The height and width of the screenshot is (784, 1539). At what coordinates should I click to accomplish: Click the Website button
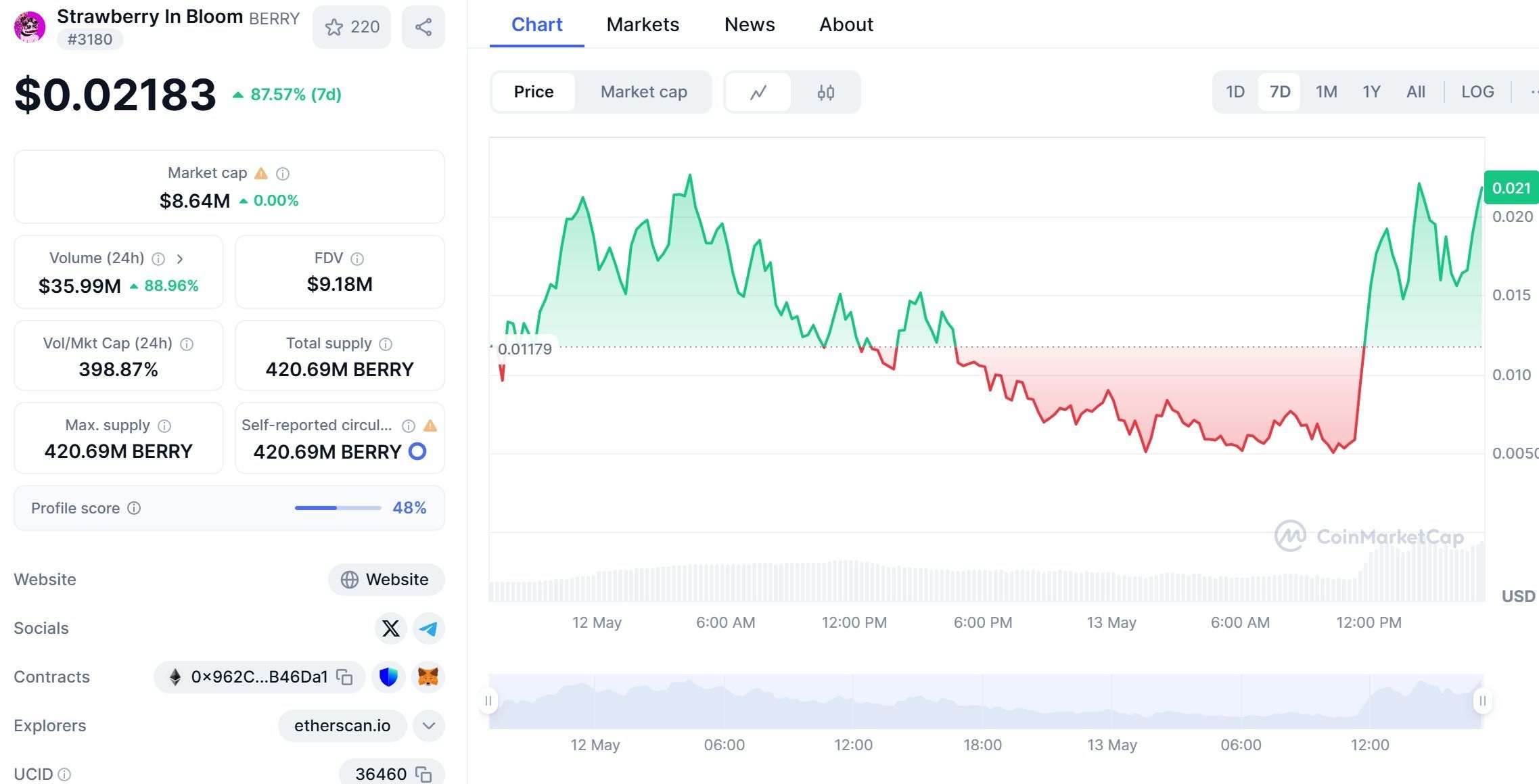click(x=386, y=580)
